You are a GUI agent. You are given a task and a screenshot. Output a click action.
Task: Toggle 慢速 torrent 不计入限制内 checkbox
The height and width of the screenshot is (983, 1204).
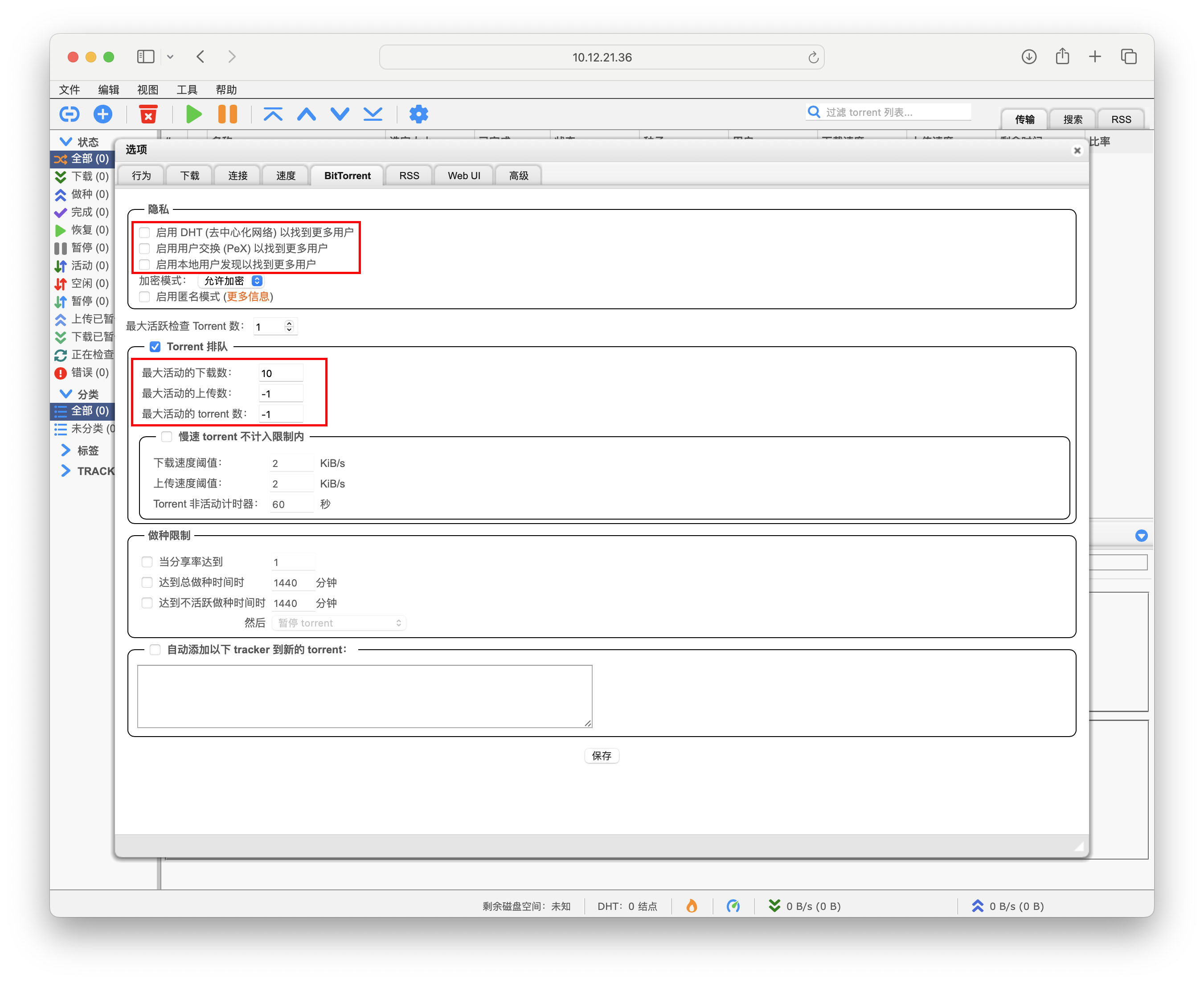coord(167,437)
